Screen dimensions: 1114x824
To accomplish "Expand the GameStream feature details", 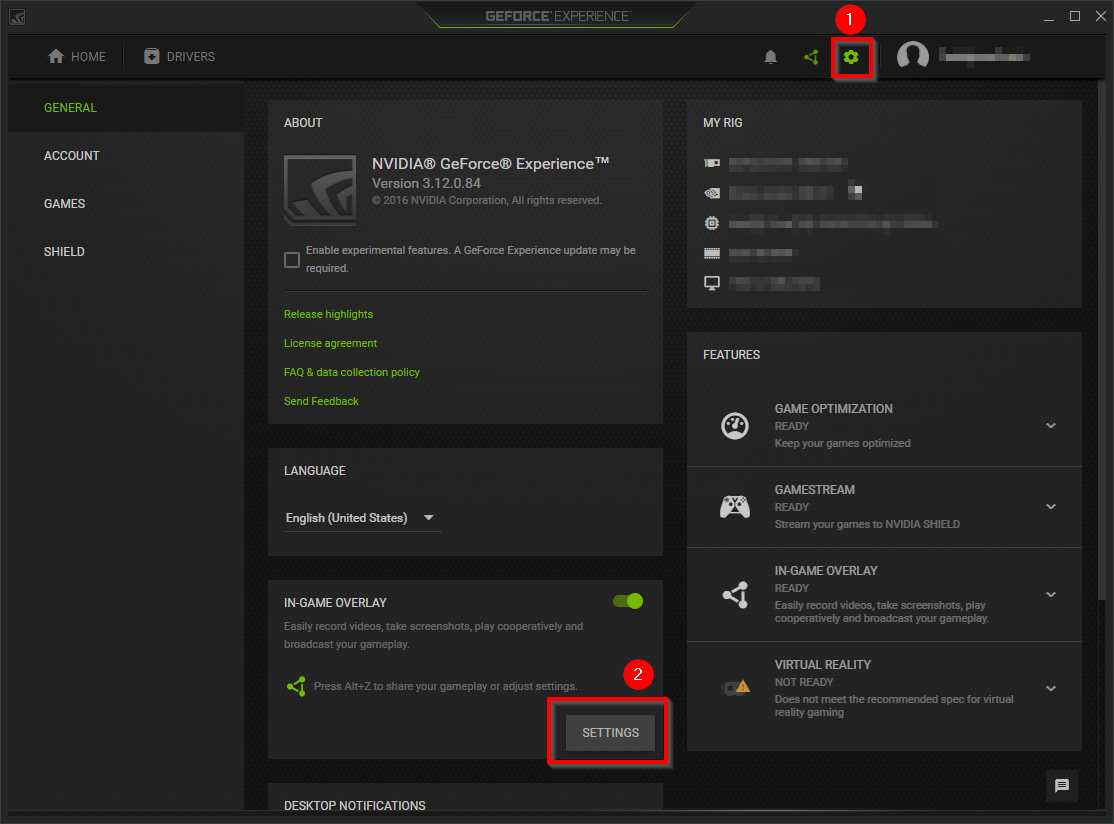I will click(x=1051, y=507).
